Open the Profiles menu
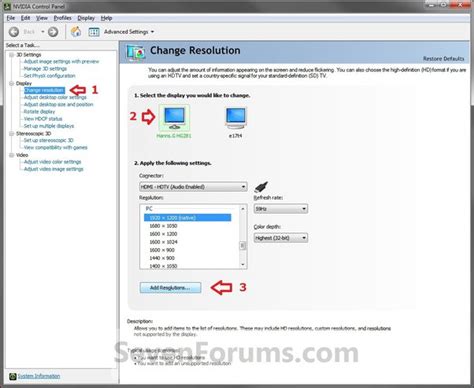 pyautogui.click(x=62, y=18)
